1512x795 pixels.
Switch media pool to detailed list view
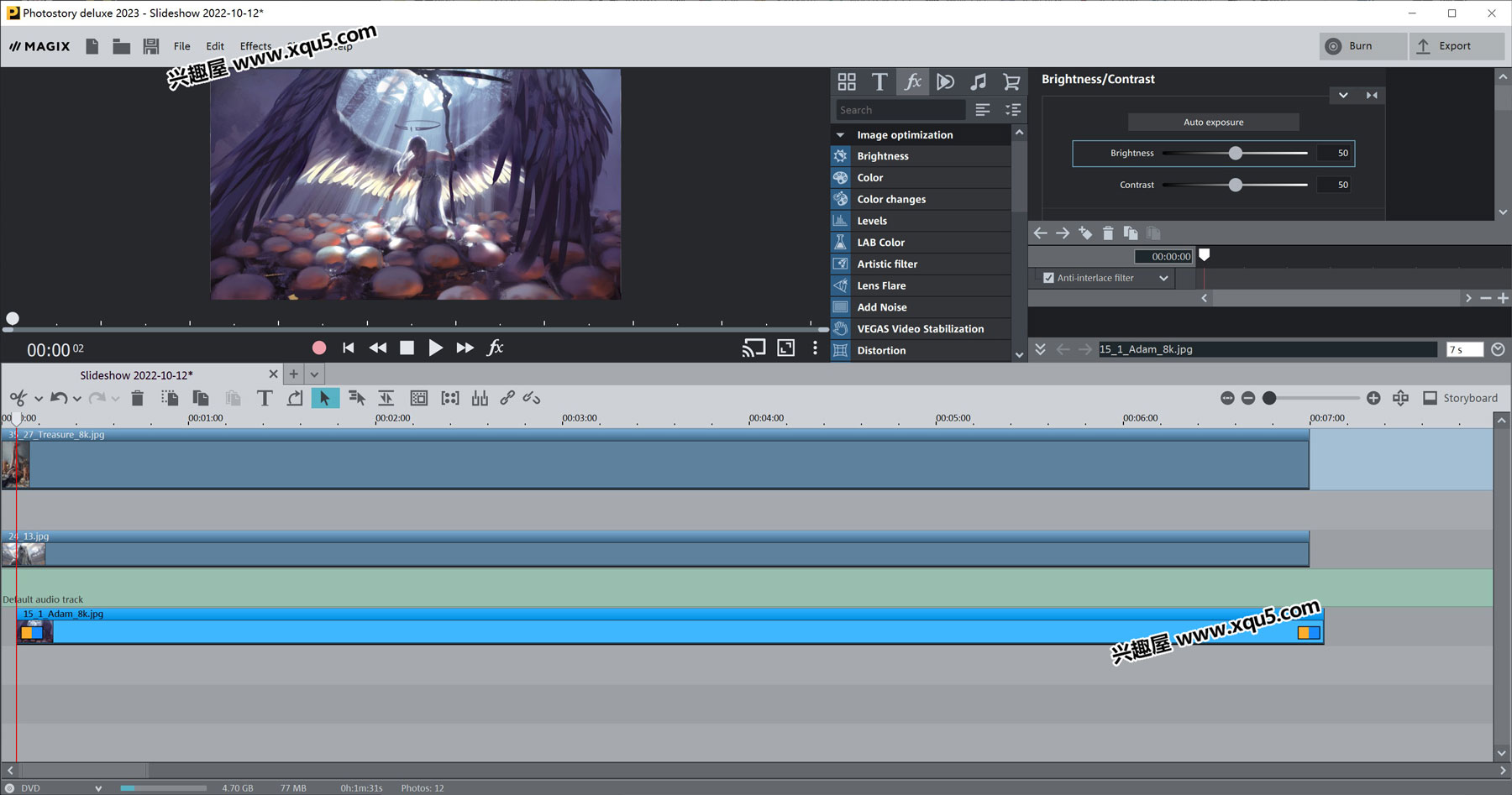click(x=1013, y=110)
